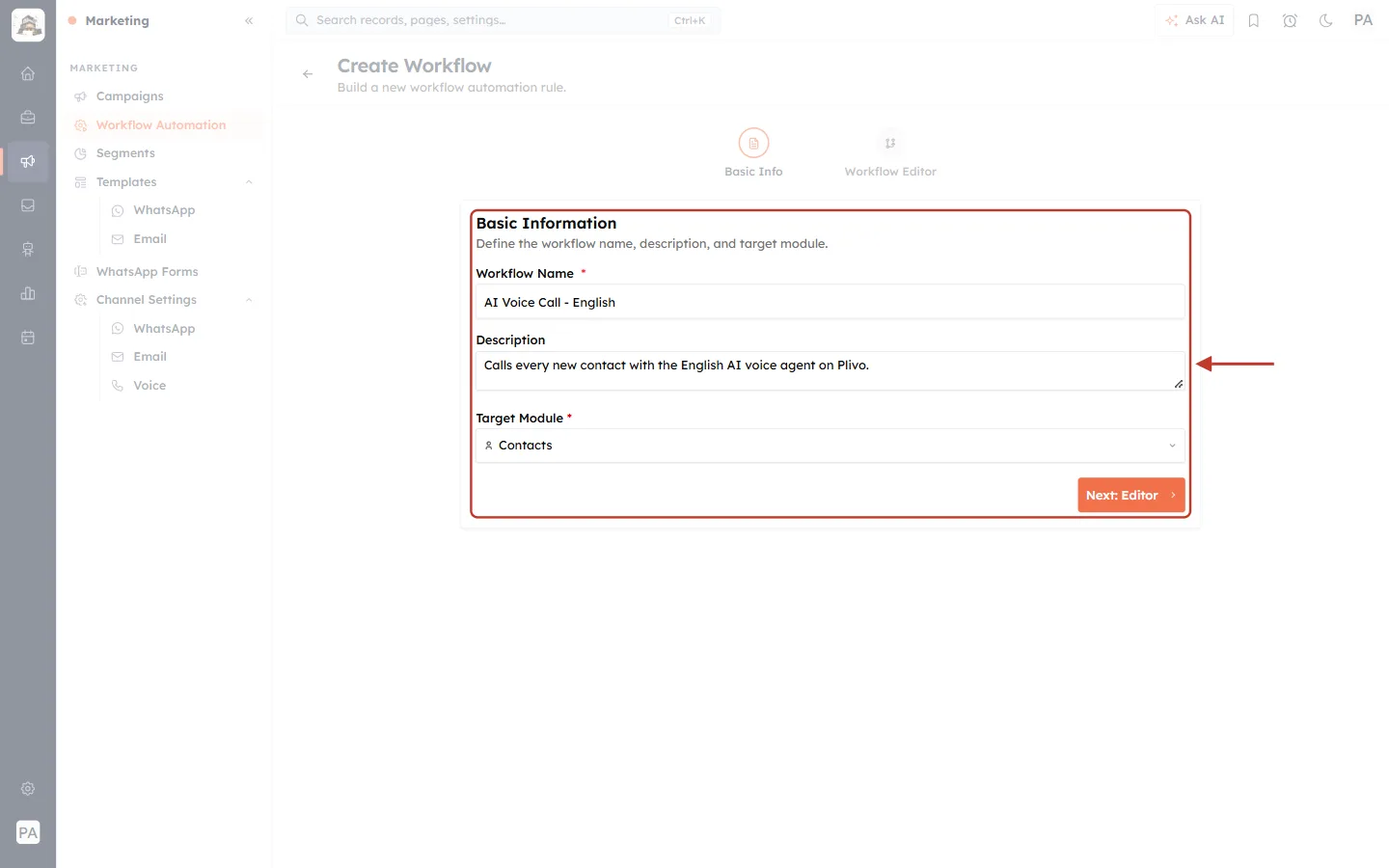Image resolution: width=1389 pixels, height=868 pixels.
Task: Click the PA avatar at the rail bottom
Action: 28,832
